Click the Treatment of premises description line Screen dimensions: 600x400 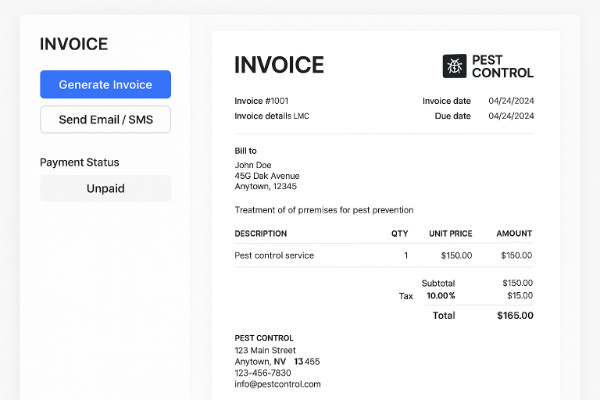tap(324, 210)
